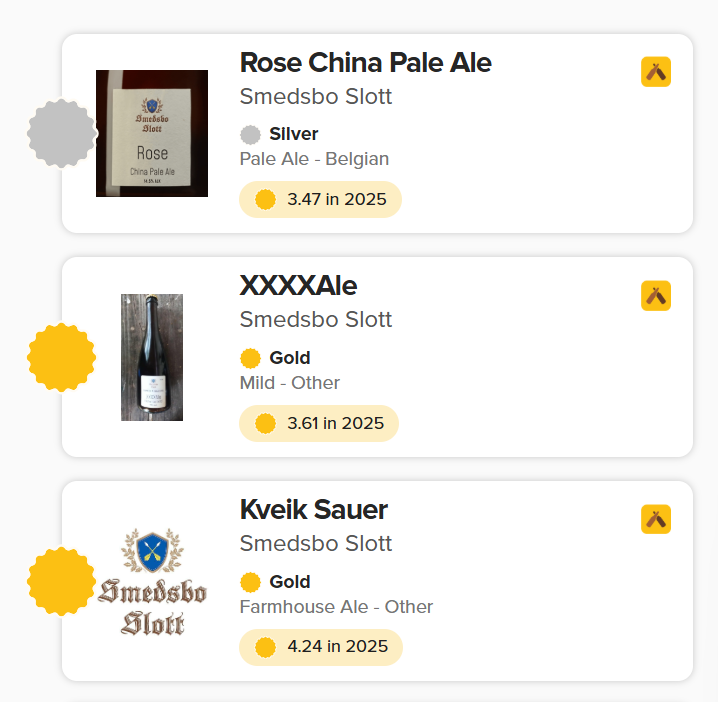This screenshot has height=702, width=718.
Task: Open Smedsbo Slott brewery under Kveik Sauer
Action: 315,544
